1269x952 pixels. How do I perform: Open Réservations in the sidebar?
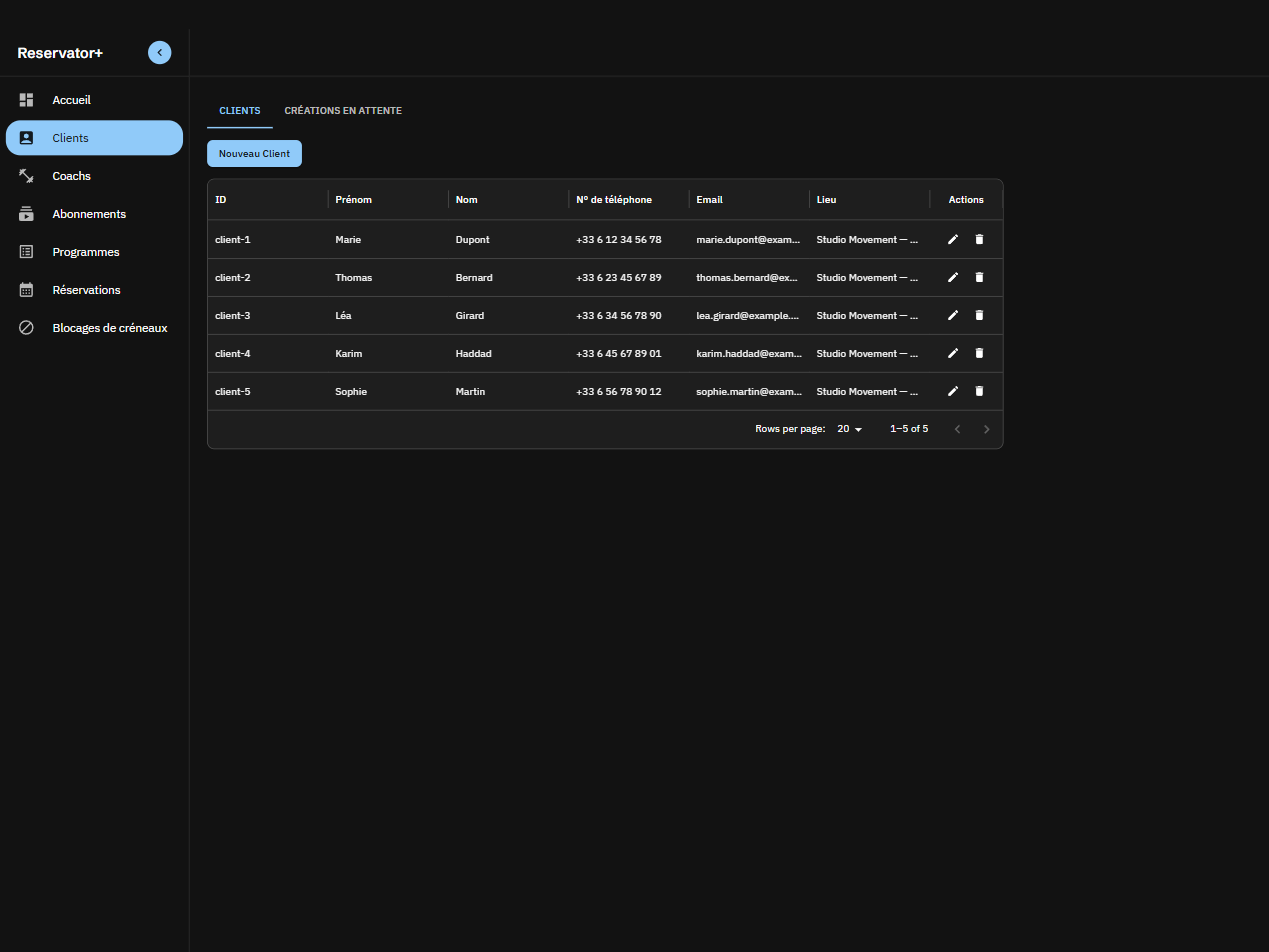[x=94, y=290]
